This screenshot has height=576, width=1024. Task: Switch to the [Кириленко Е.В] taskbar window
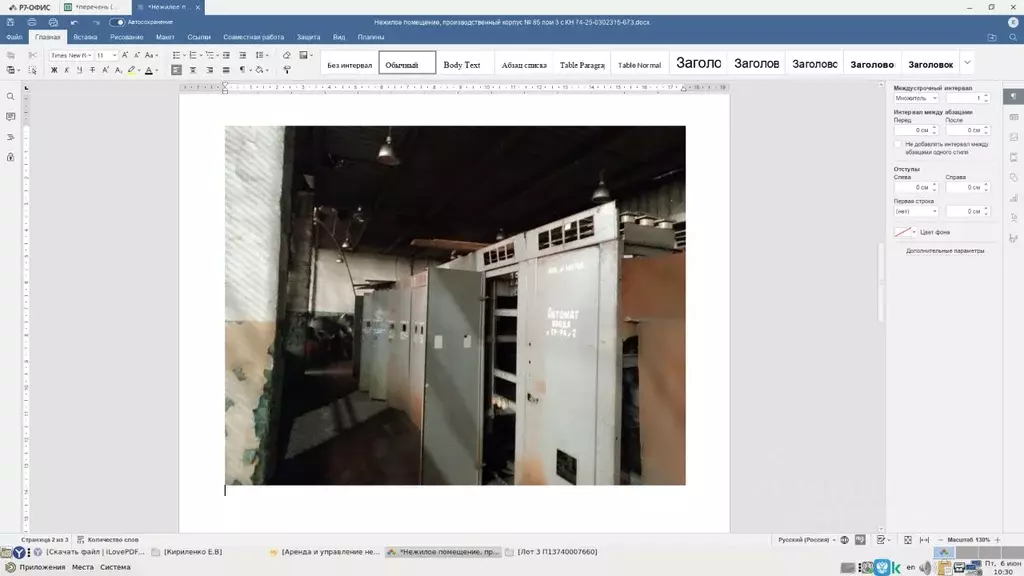pos(187,552)
